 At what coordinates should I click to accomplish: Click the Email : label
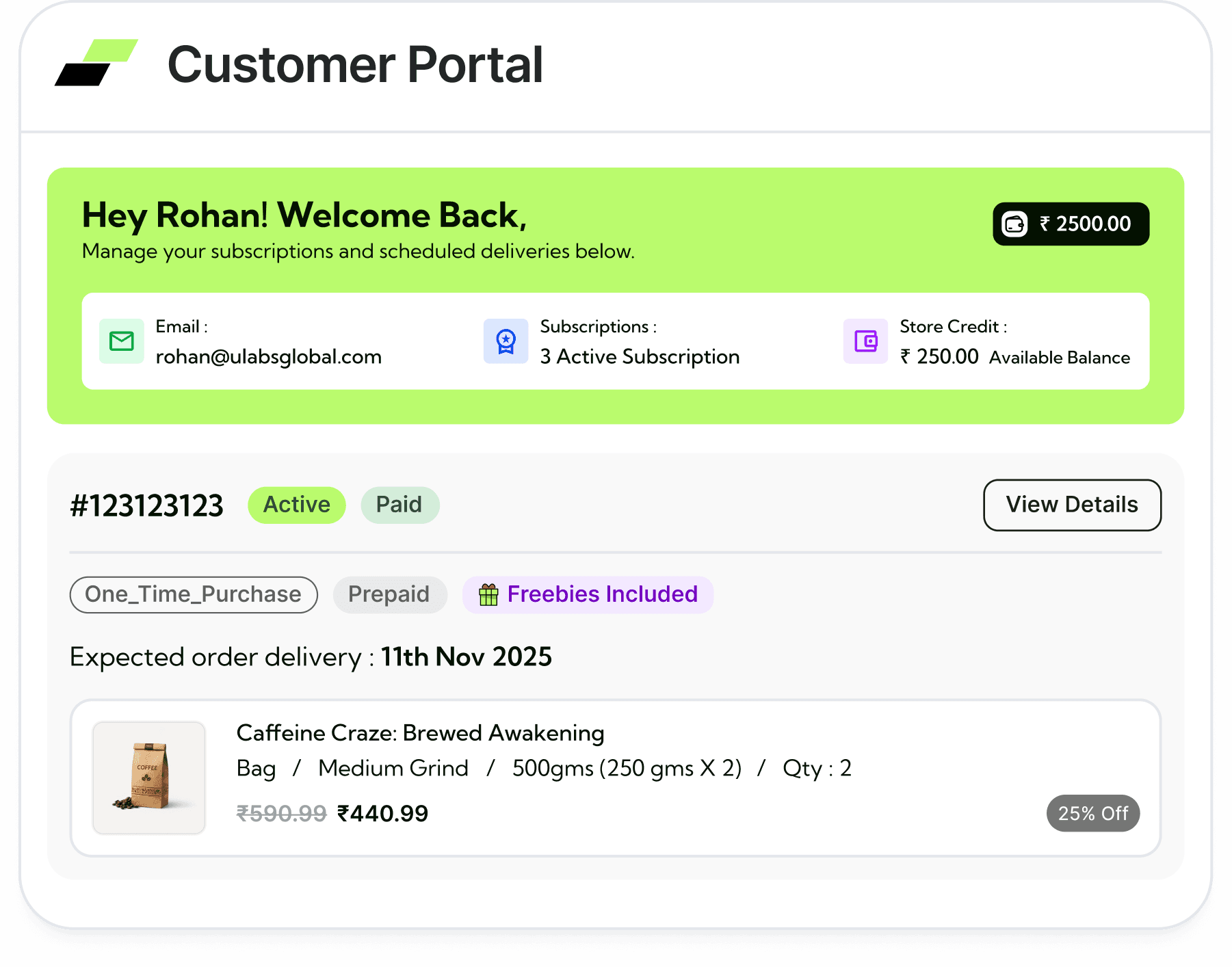coord(181,327)
